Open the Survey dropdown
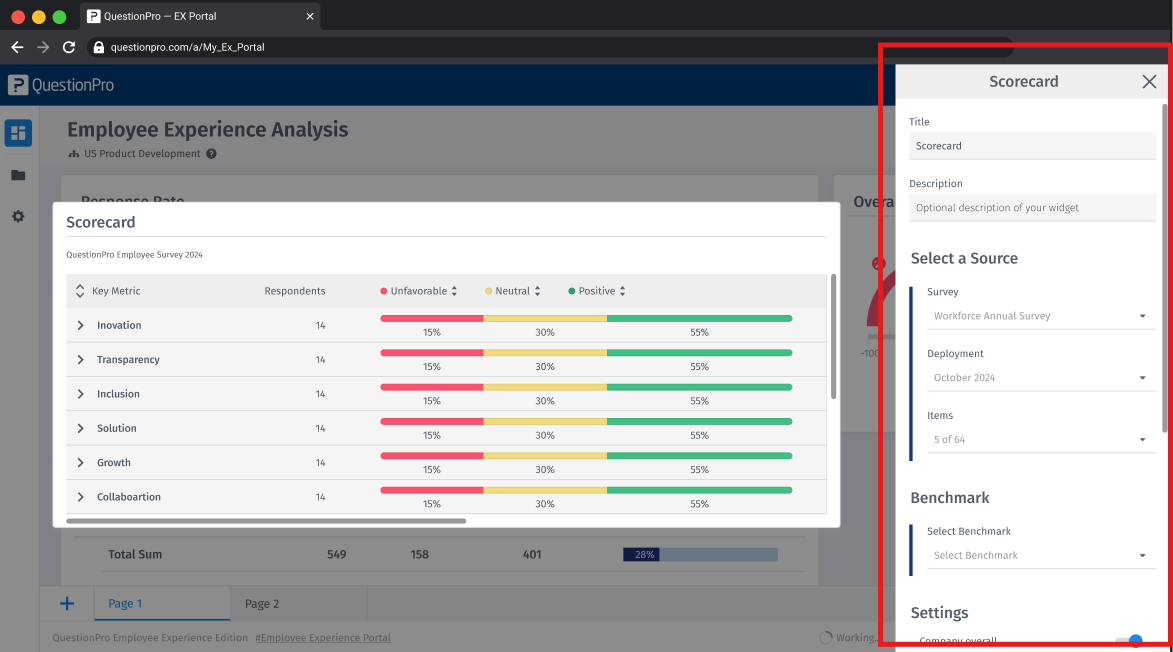1173x652 pixels. [x=1040, y=316]
